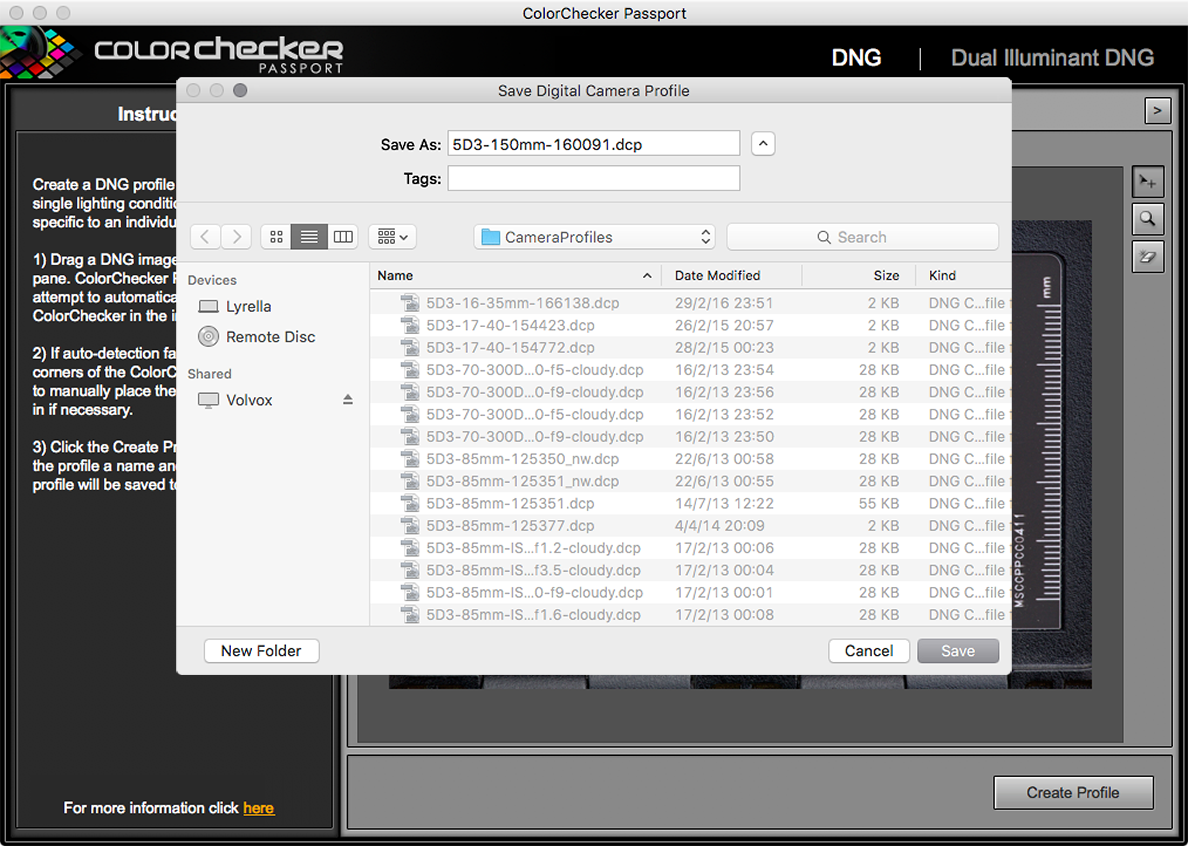This screenshot has height=846, width=1188.
Task: Open the 'here' more information link
Action: 258,808
